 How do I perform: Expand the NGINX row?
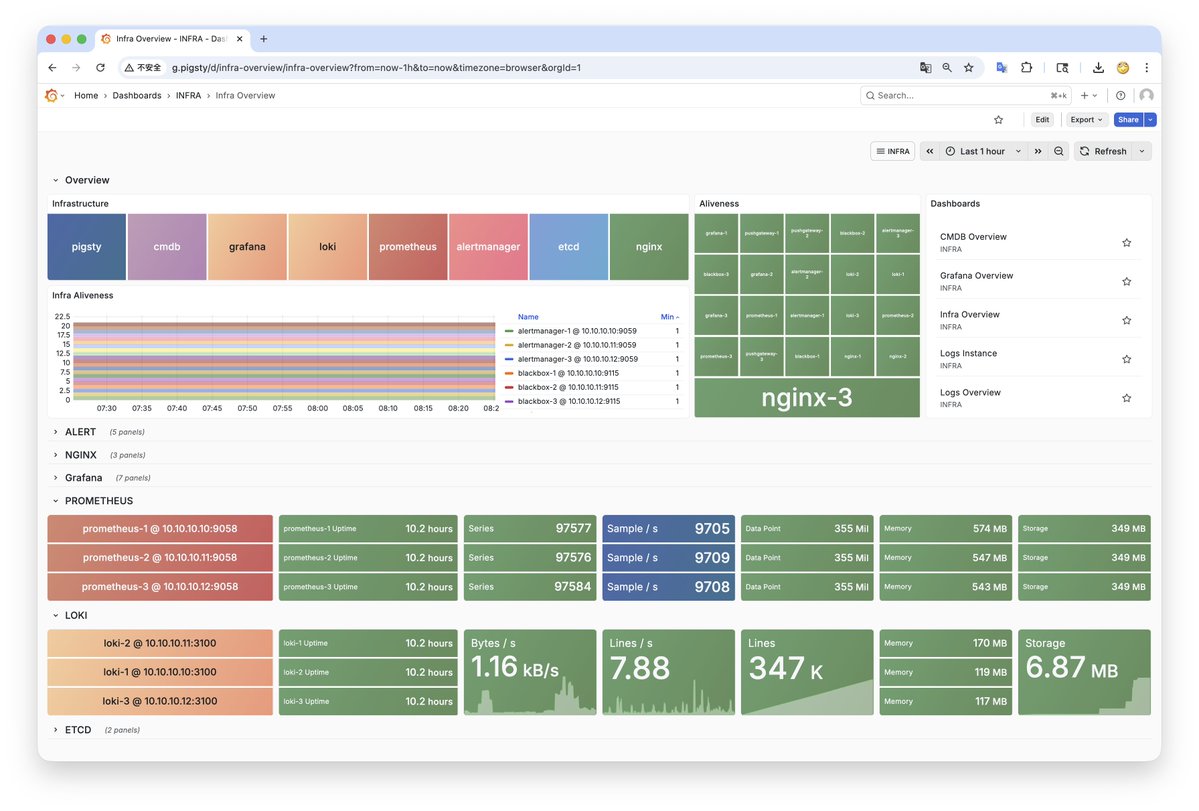click(x=56, y=455)
